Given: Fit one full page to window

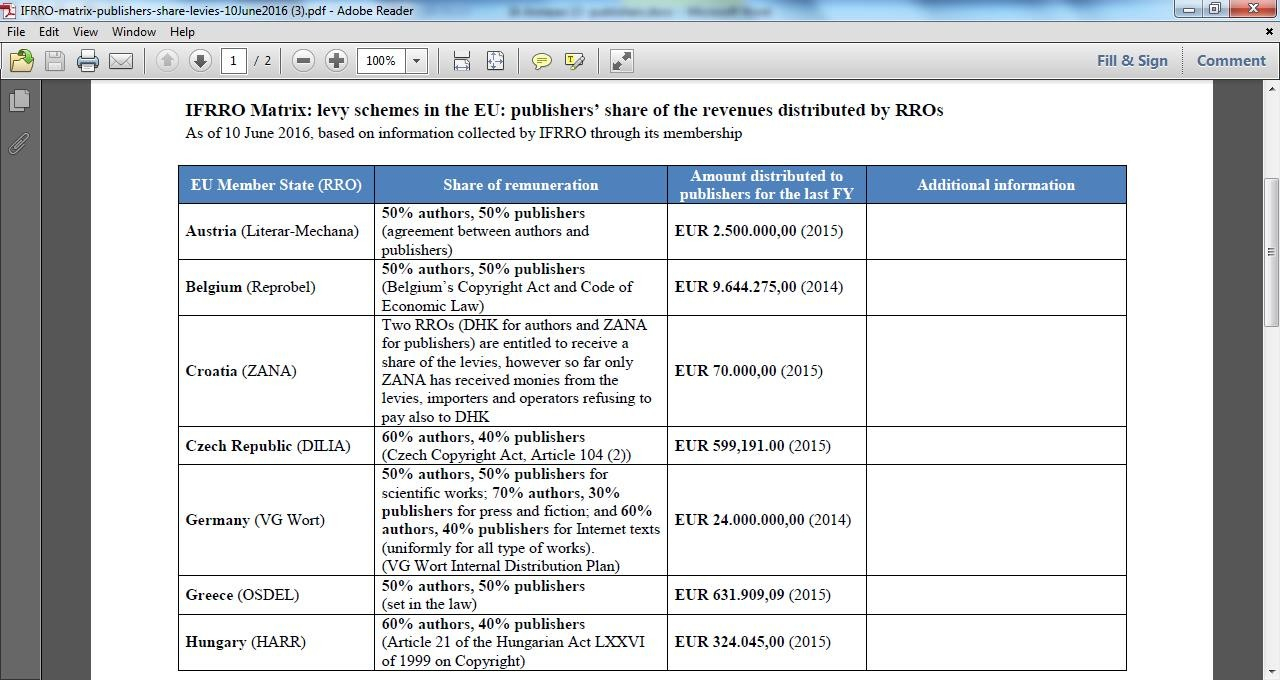Looking at the screenshot, I should [x=495, y=61].
